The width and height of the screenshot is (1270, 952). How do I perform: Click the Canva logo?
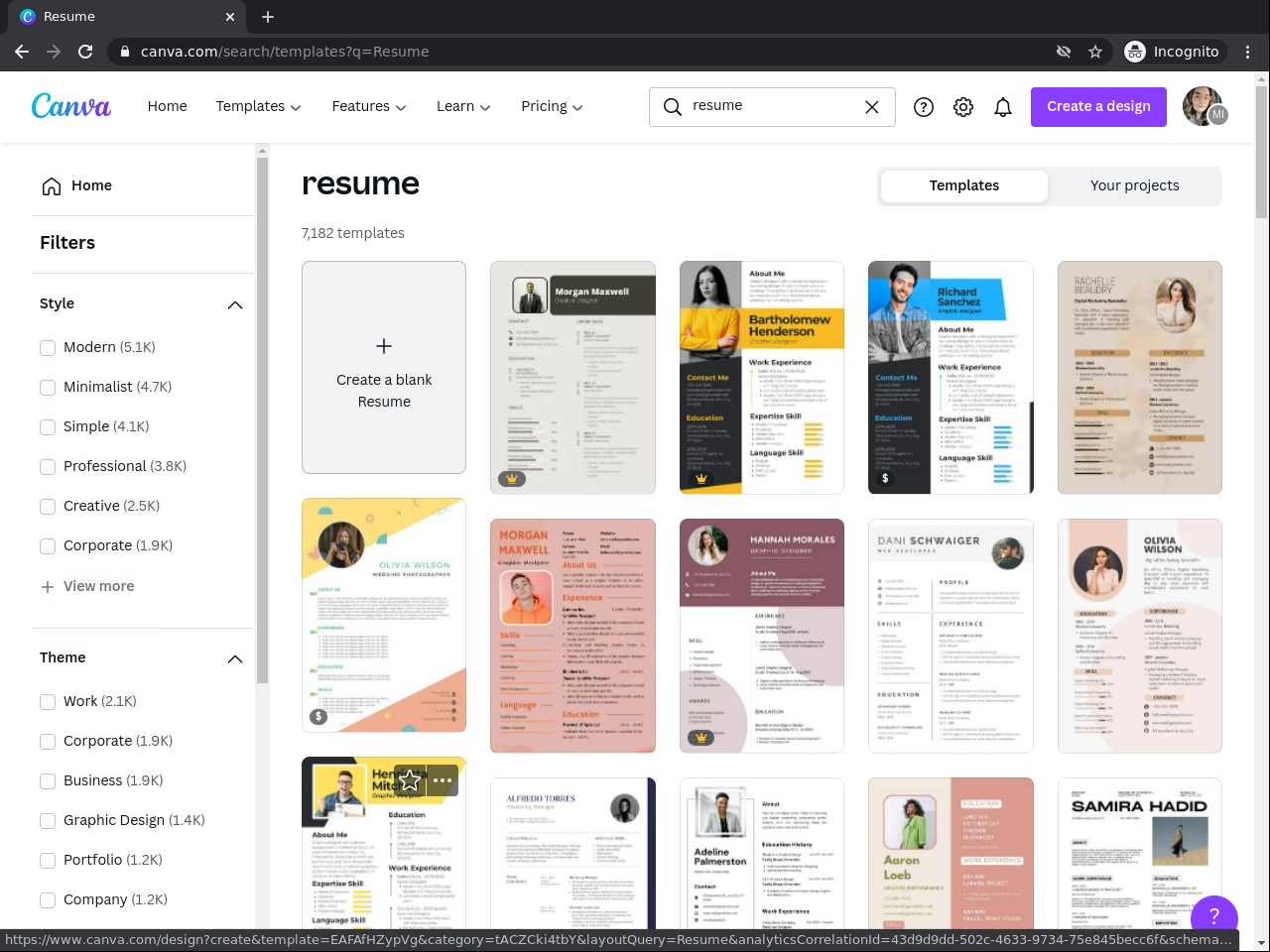(x=71, y=106)
